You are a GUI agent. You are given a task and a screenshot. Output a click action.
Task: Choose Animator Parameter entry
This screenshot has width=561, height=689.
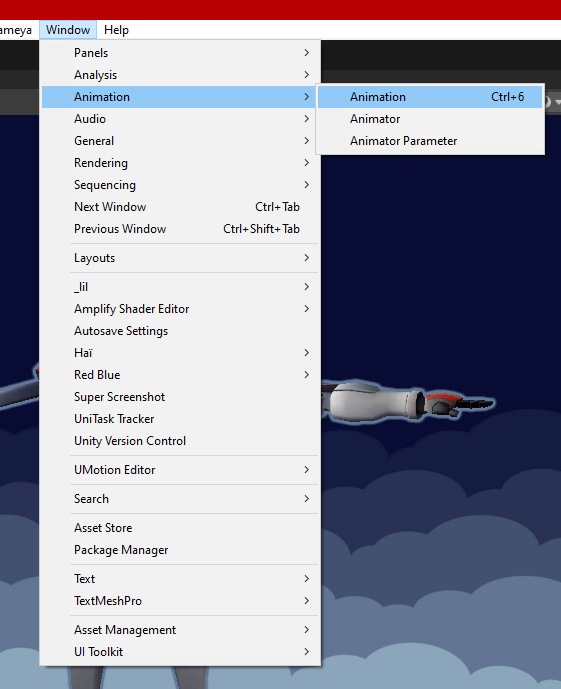[x=430, y=141]
